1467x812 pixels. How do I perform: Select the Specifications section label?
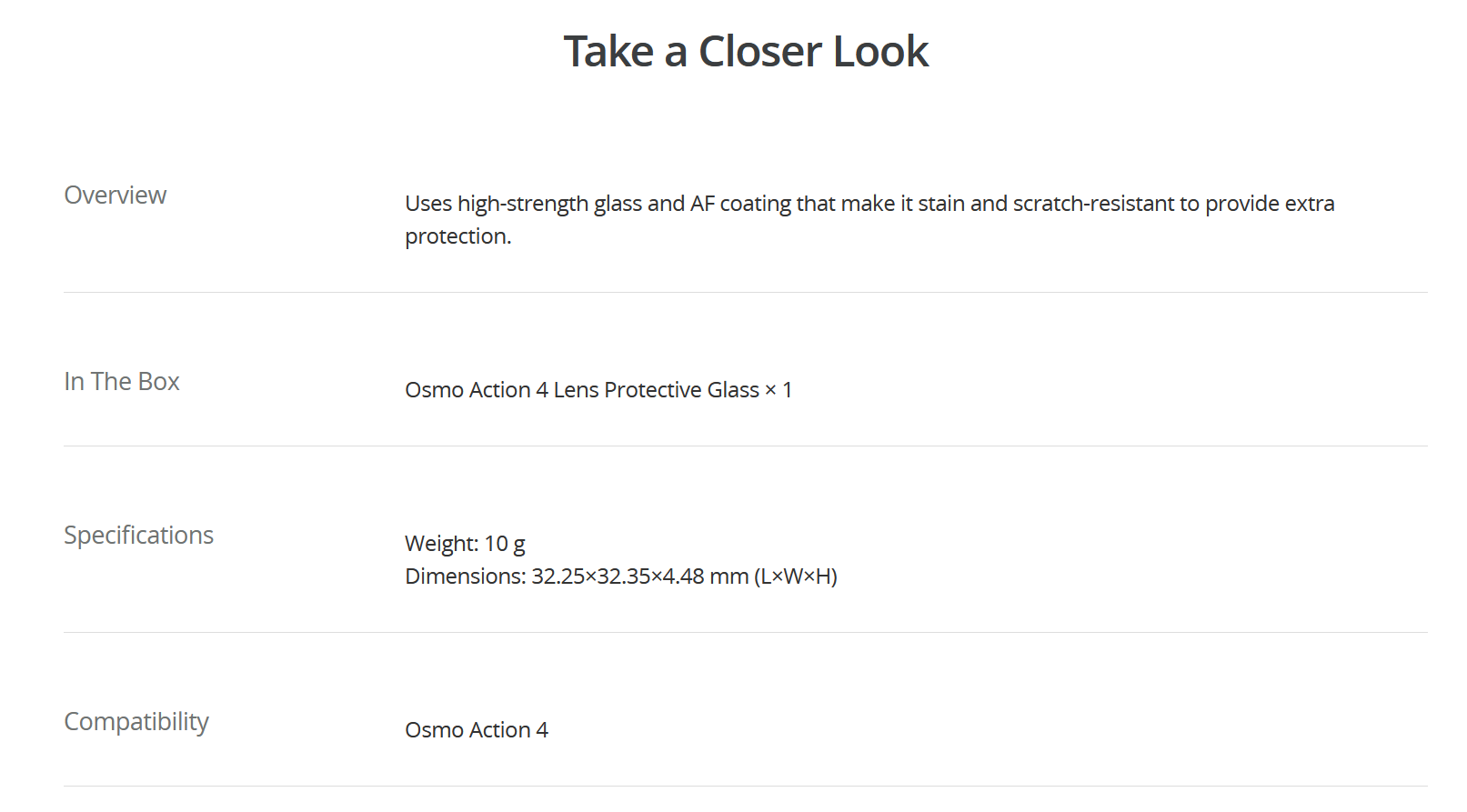(139, 536)
